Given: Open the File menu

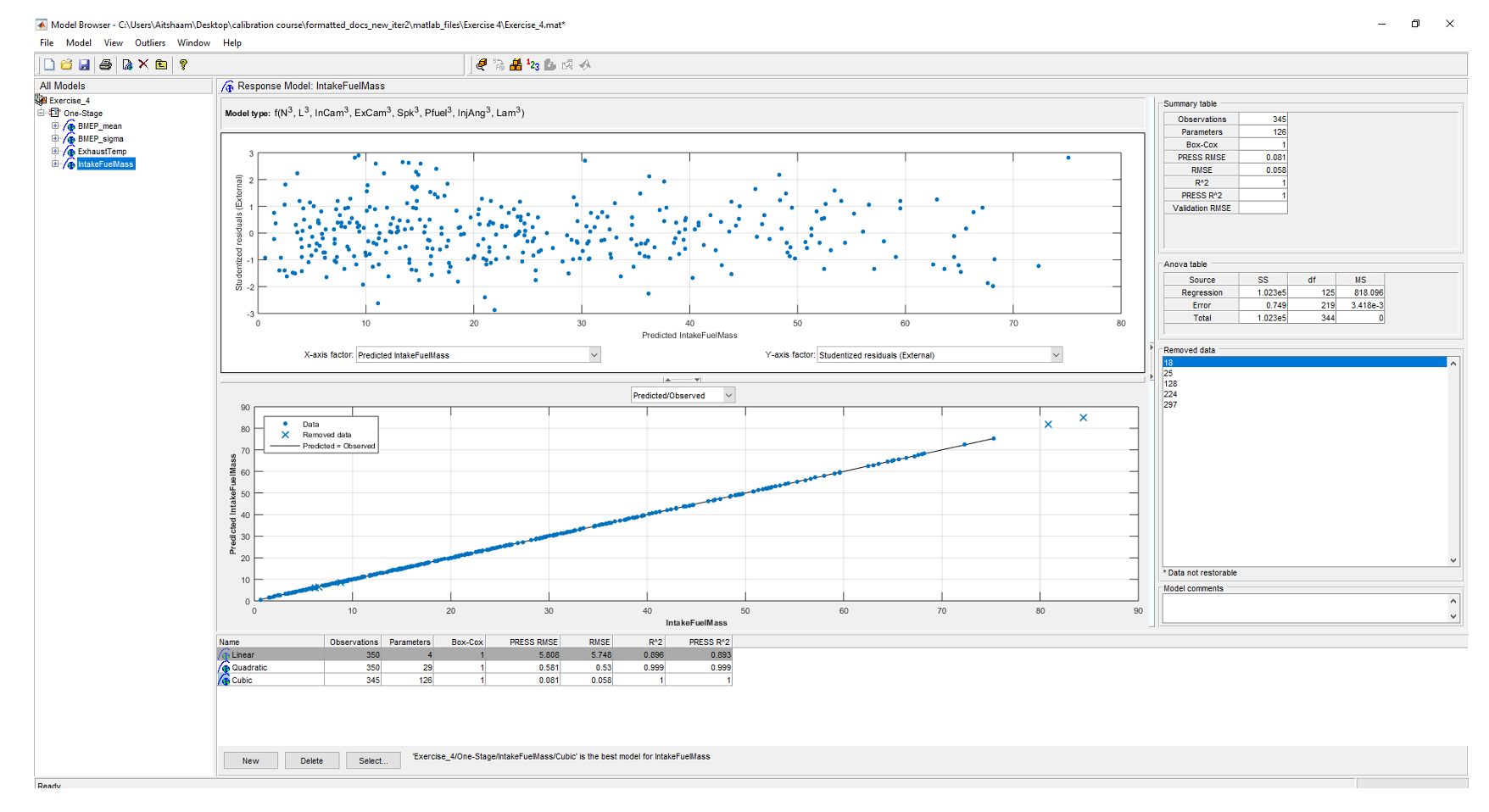Looking at the screenshot, I should click(x=47, y=42).
